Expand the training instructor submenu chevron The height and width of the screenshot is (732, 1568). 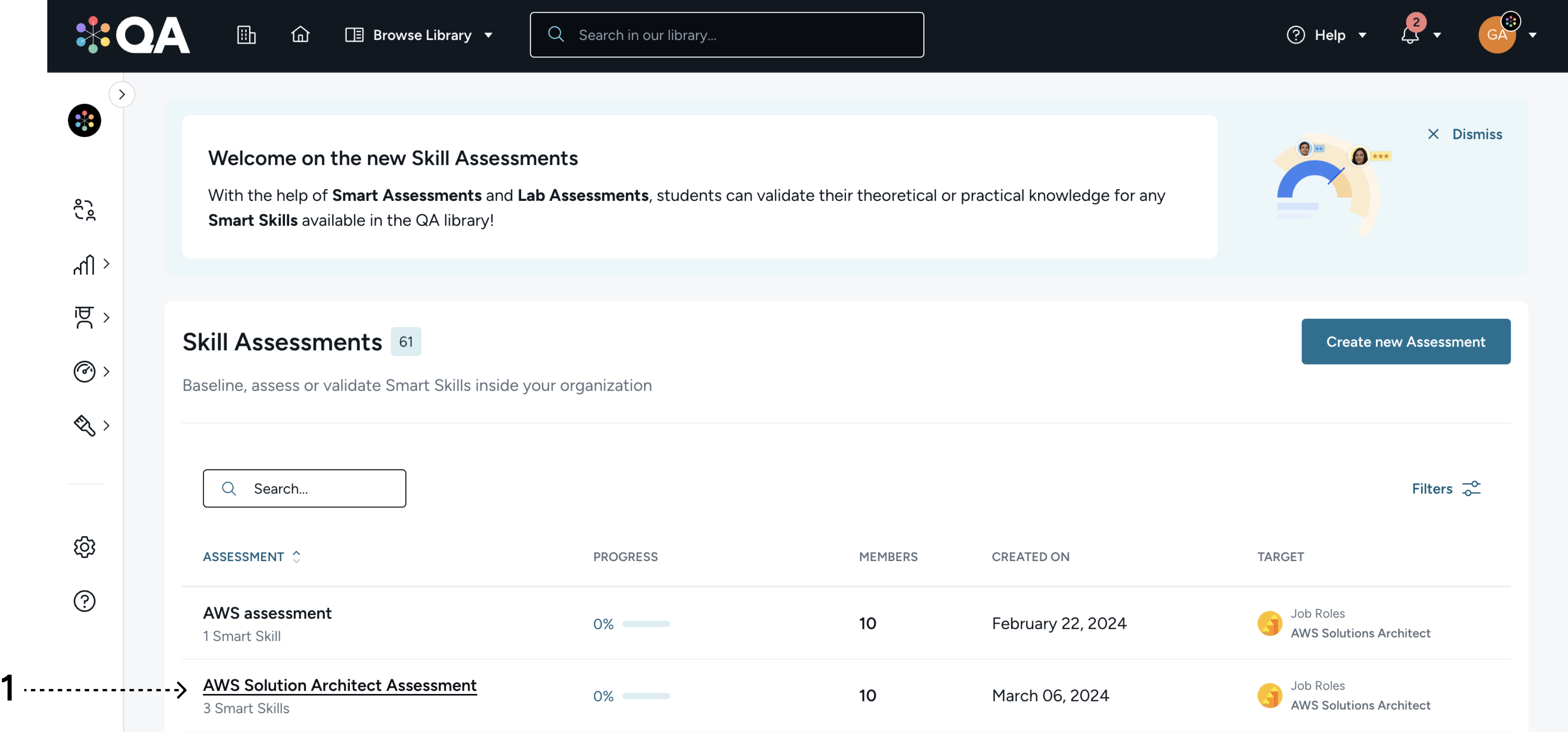(x=106, y=317)
